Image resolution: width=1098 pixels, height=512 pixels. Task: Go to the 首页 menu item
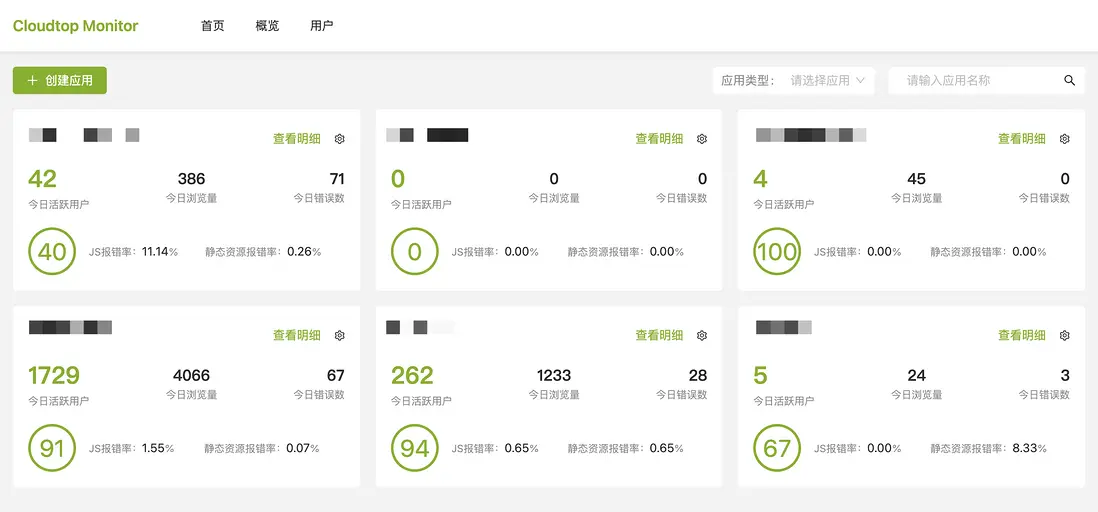coord(213,26)
